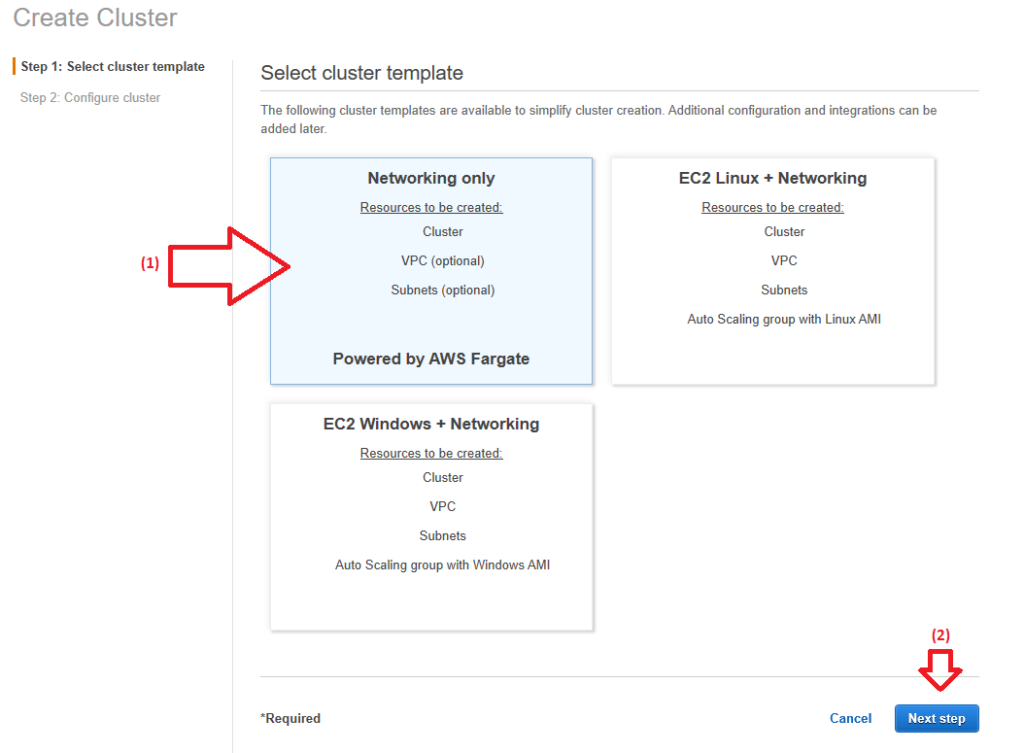Click the Select cluster template section heading
Viewport: 1024px width, 753px height.
point(362,73)
